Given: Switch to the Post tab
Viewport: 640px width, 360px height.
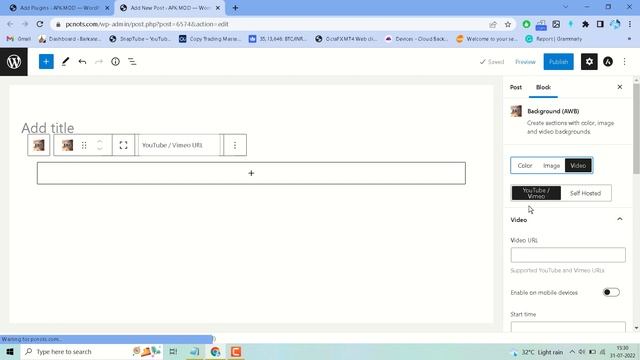Looking at the screenshot, I should (516, 87).
